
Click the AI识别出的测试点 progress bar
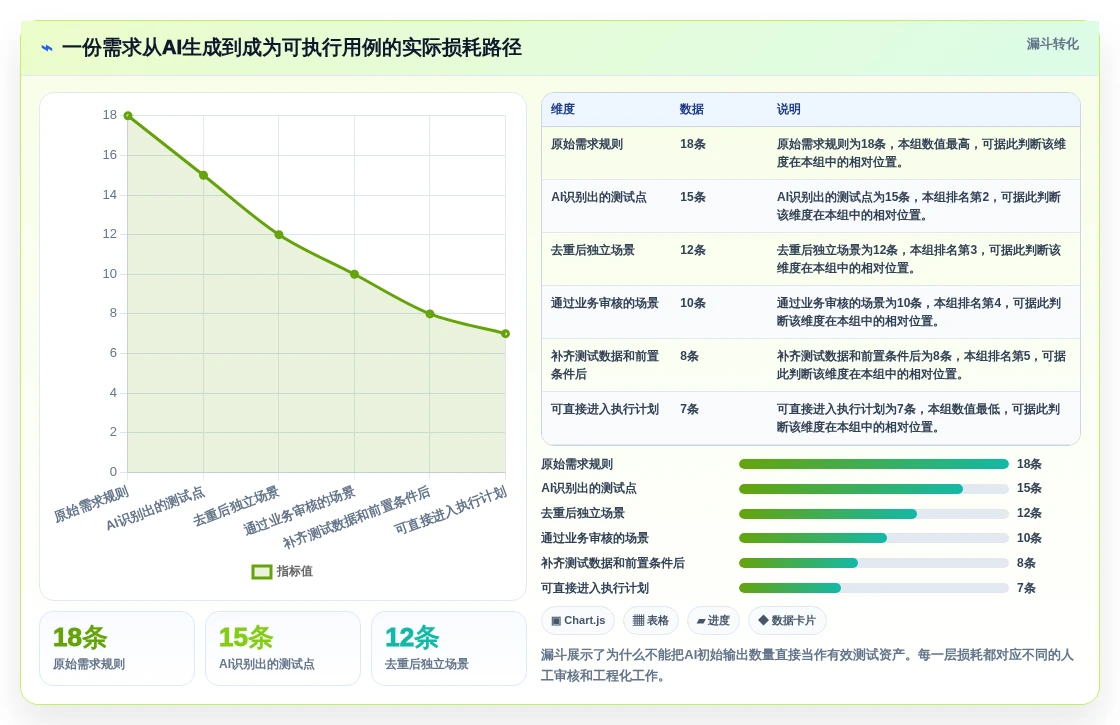pyautogui.click(x=874, y=489)
